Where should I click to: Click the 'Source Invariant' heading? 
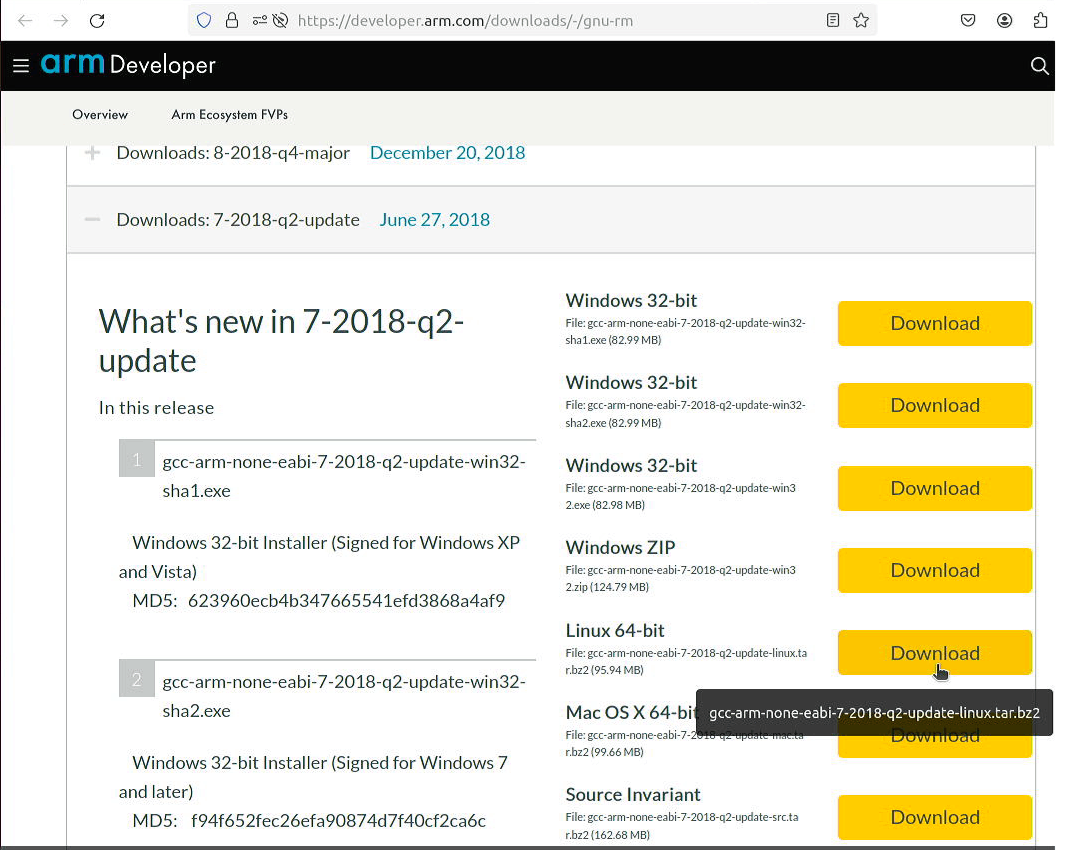tap(632, 795)
